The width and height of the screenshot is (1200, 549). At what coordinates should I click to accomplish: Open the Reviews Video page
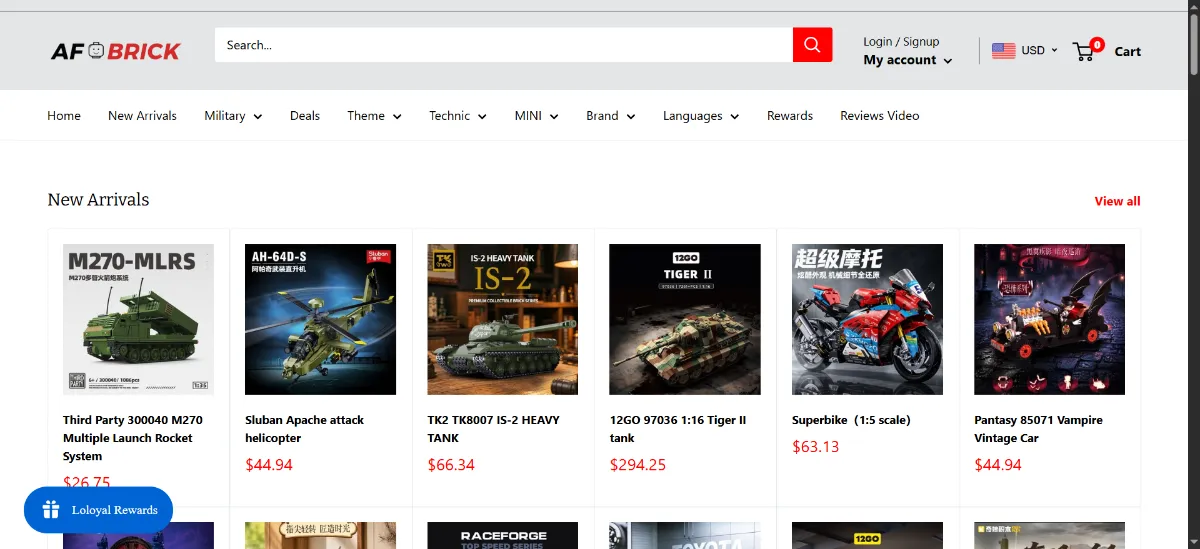(880, 116)
